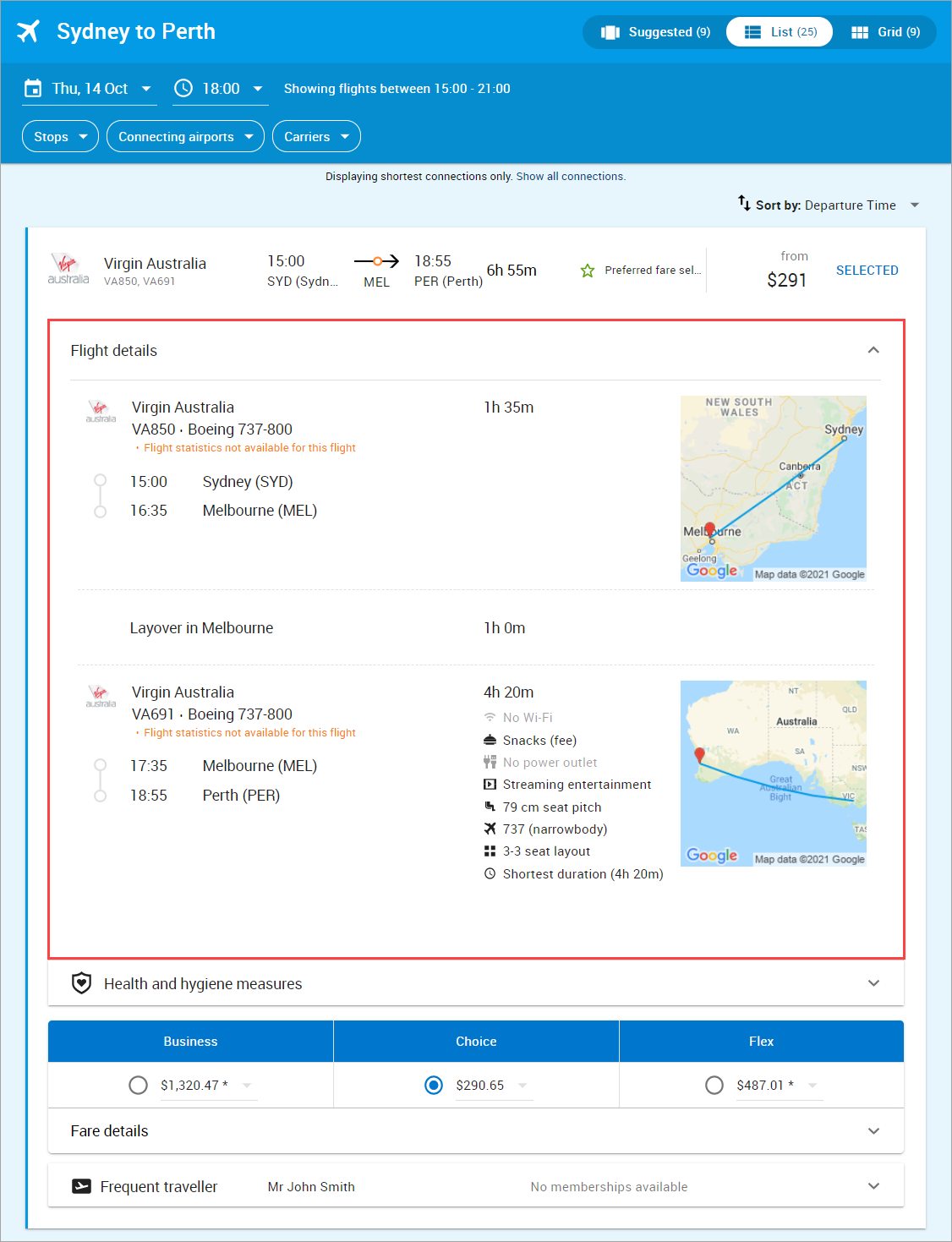This screenshot has height=1242, width=952.
Task: Click the Virgin Australia logo beside flight VA850
Action: pos(101,412)
